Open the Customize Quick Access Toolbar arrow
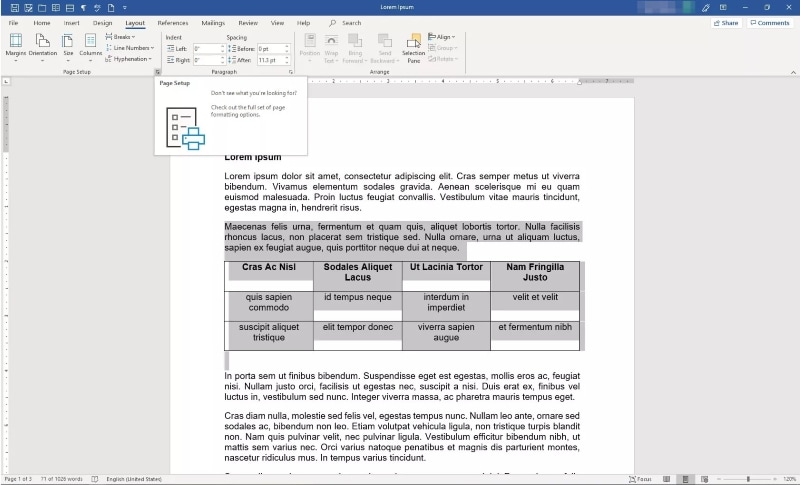 [x=124, y=8]
